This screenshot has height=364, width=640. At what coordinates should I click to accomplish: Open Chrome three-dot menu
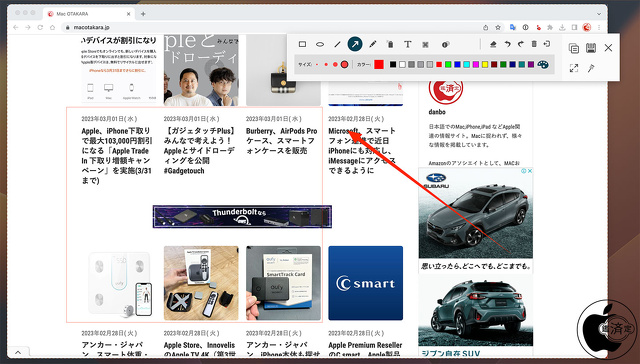(599, 27)
